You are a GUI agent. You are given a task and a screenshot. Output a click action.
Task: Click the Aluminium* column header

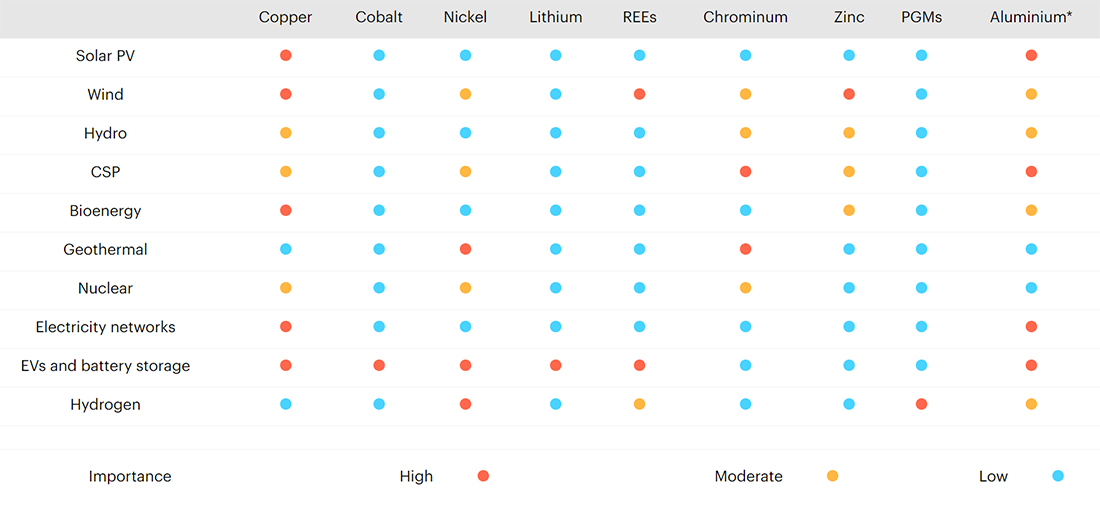click(1031, 18)
